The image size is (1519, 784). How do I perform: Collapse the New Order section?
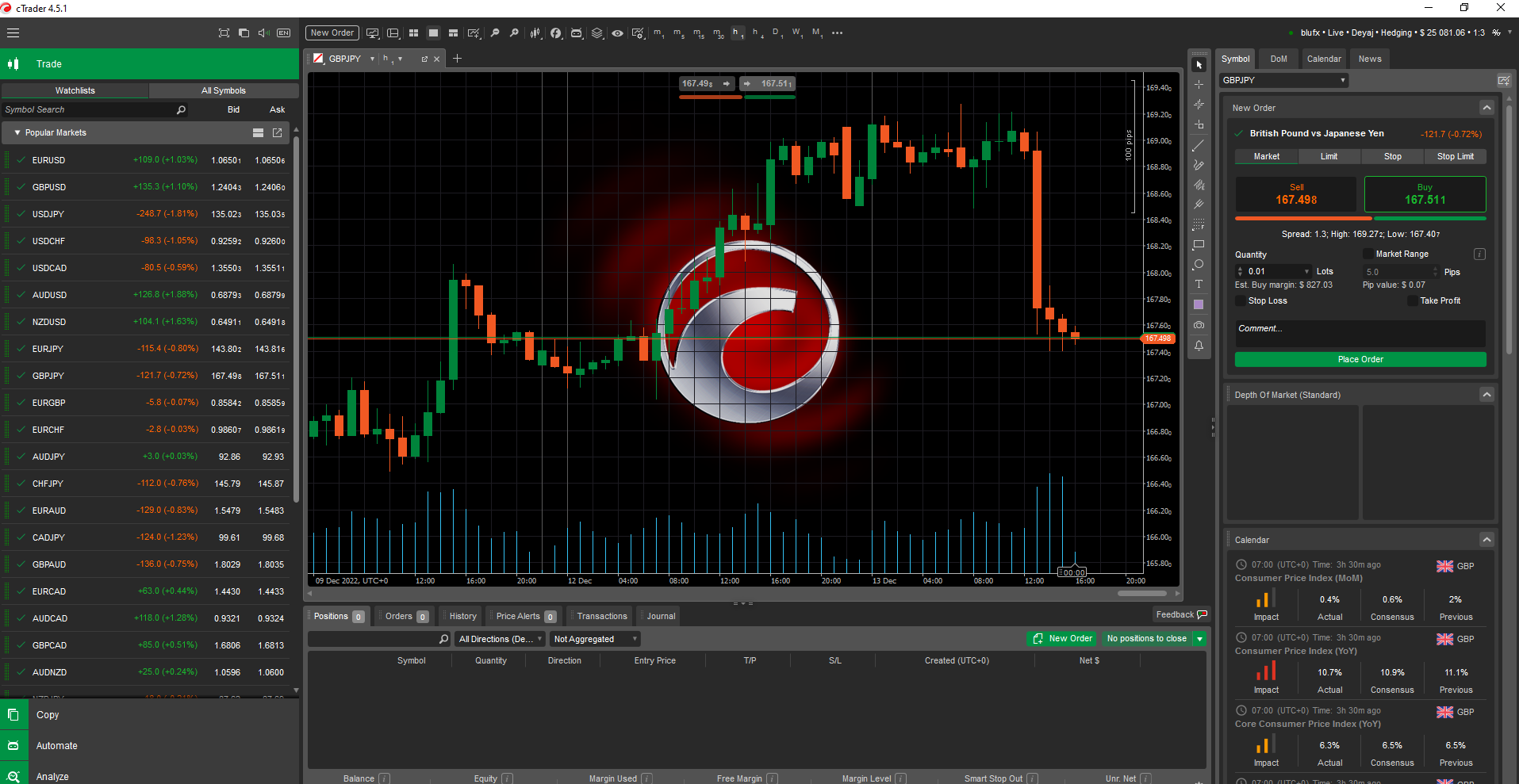pyautogui.click(x=1486, y=108)
